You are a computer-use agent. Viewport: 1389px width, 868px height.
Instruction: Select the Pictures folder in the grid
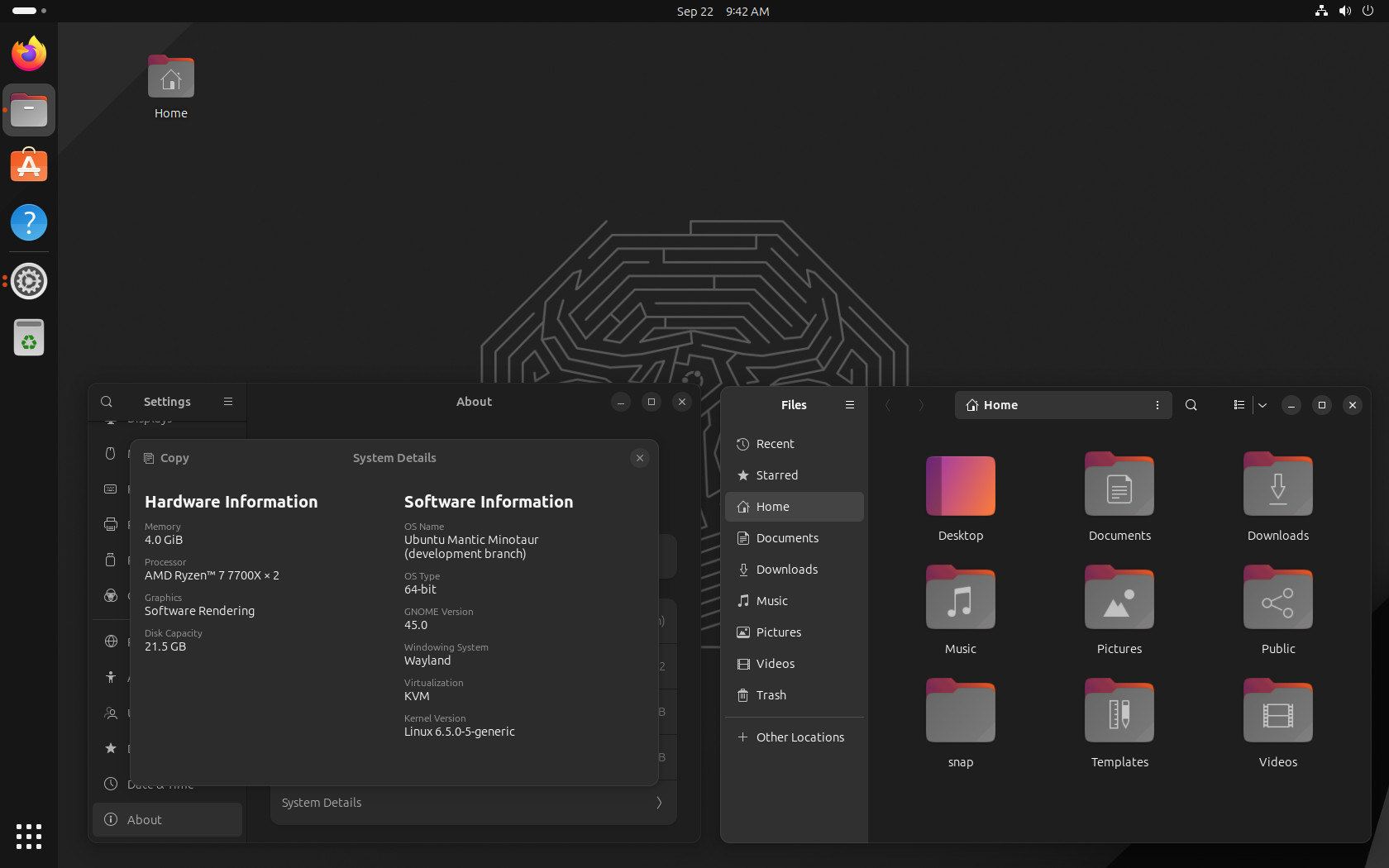coord(1119,598)
